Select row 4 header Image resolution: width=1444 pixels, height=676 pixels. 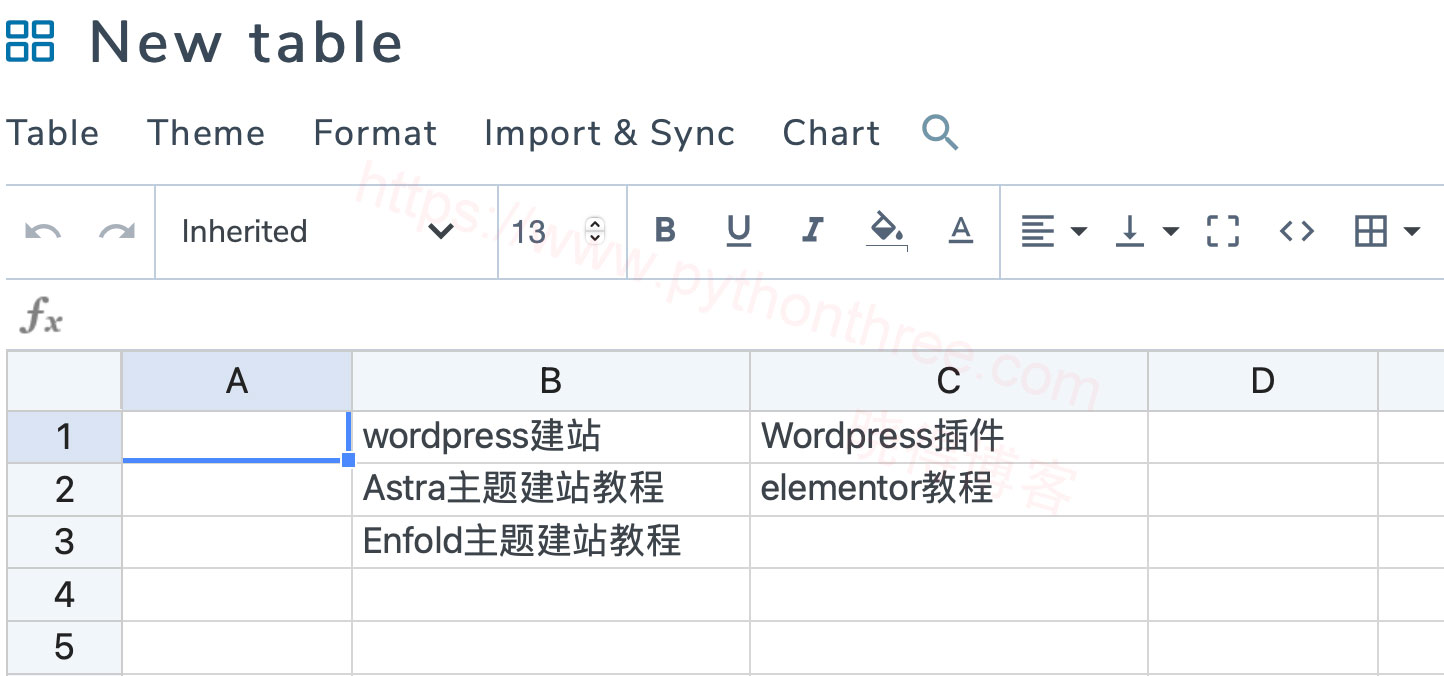(x=64, y=595)
